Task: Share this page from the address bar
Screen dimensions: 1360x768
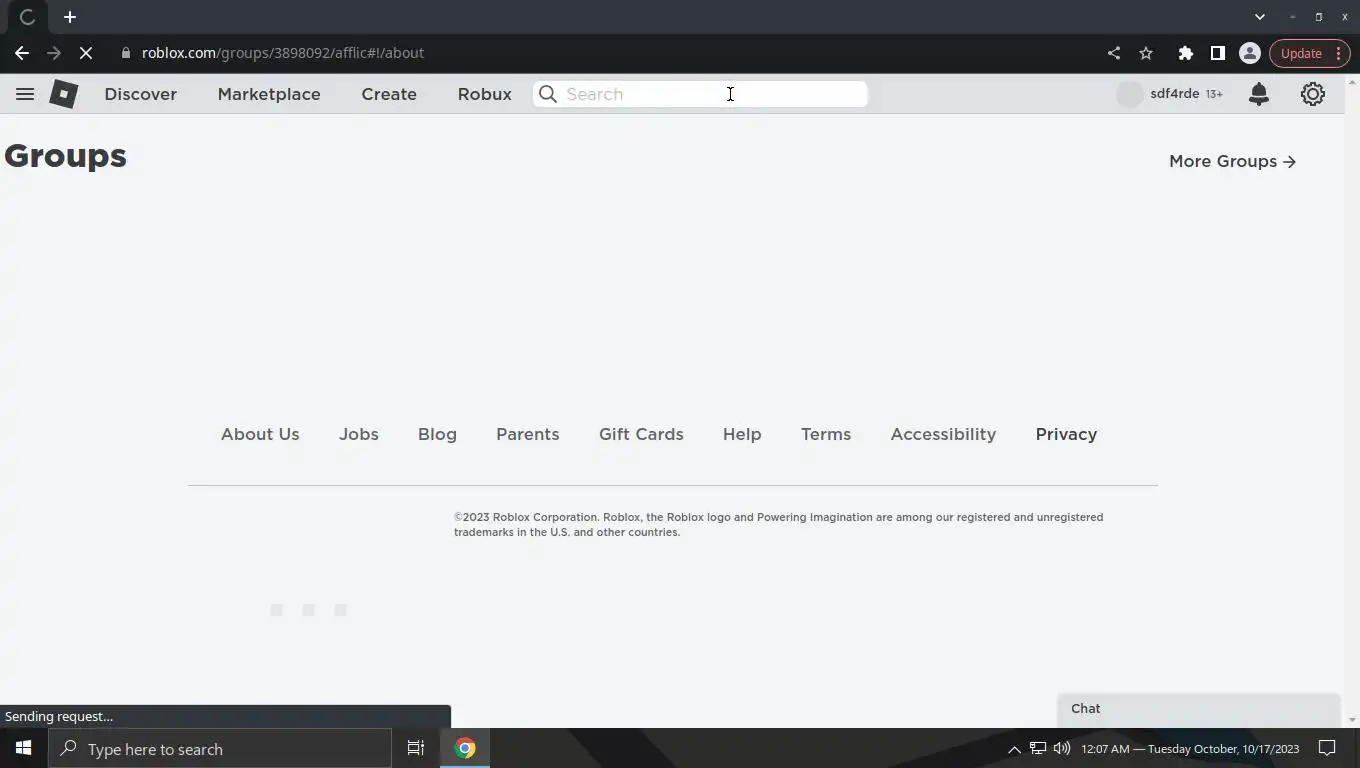Action: (x=1114, y=53)
